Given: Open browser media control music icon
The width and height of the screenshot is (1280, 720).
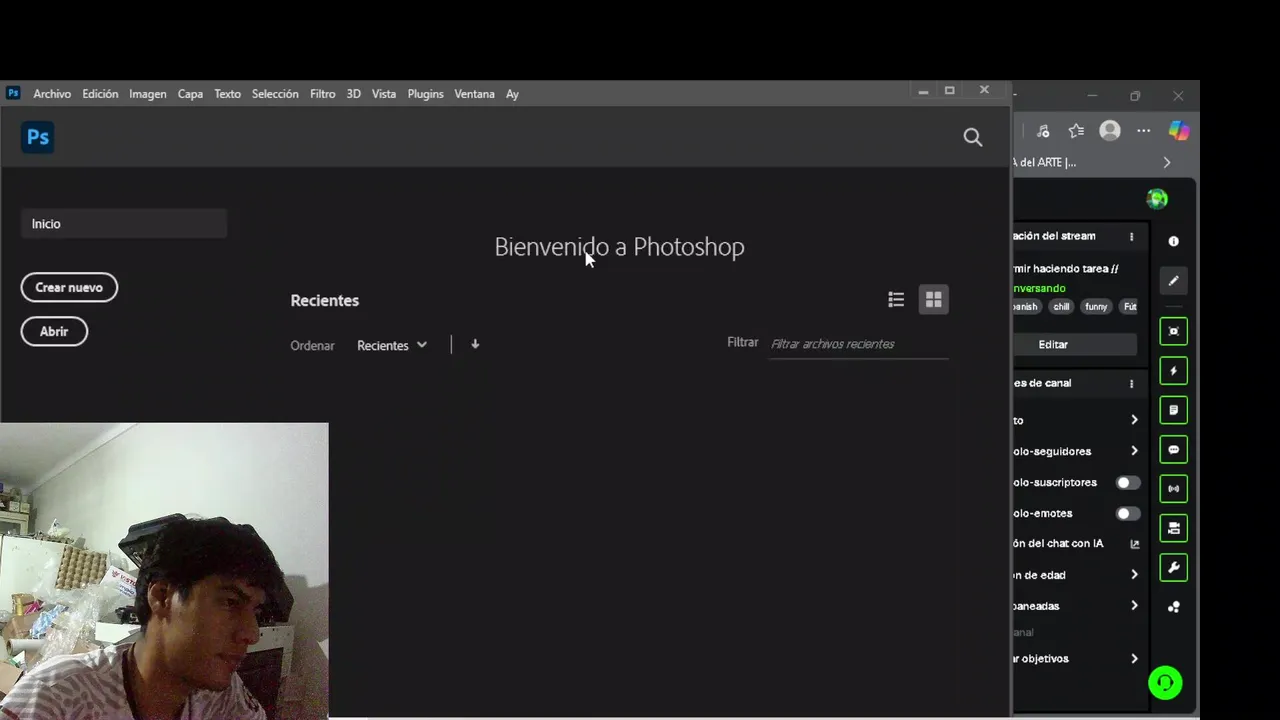Looking at the screenshot, I should click(x=1043, y=131).
